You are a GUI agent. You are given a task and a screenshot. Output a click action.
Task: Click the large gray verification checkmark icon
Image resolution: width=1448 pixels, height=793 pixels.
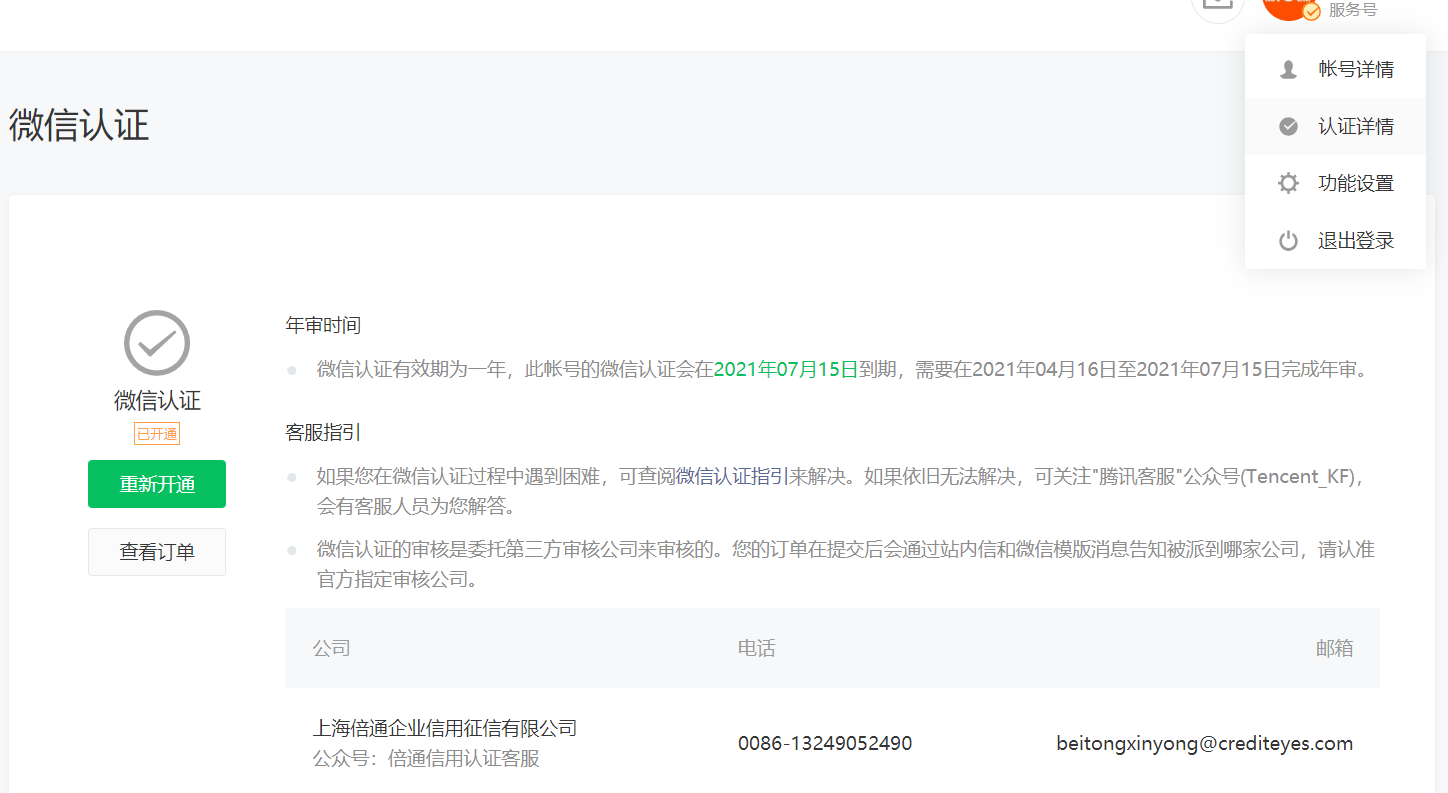[x=157, y=343]
